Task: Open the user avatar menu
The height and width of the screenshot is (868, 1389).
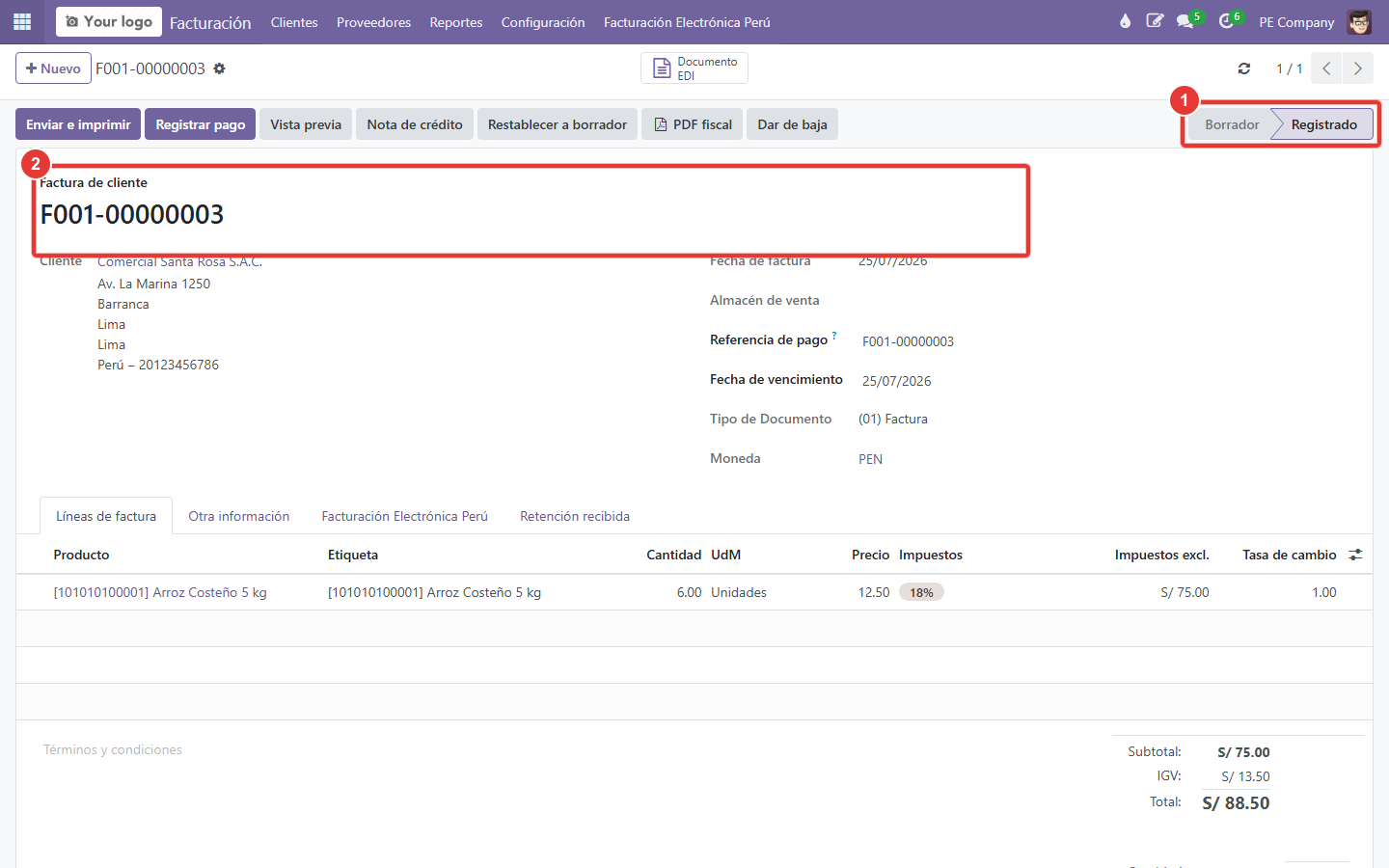Action: coord(1359,21)
